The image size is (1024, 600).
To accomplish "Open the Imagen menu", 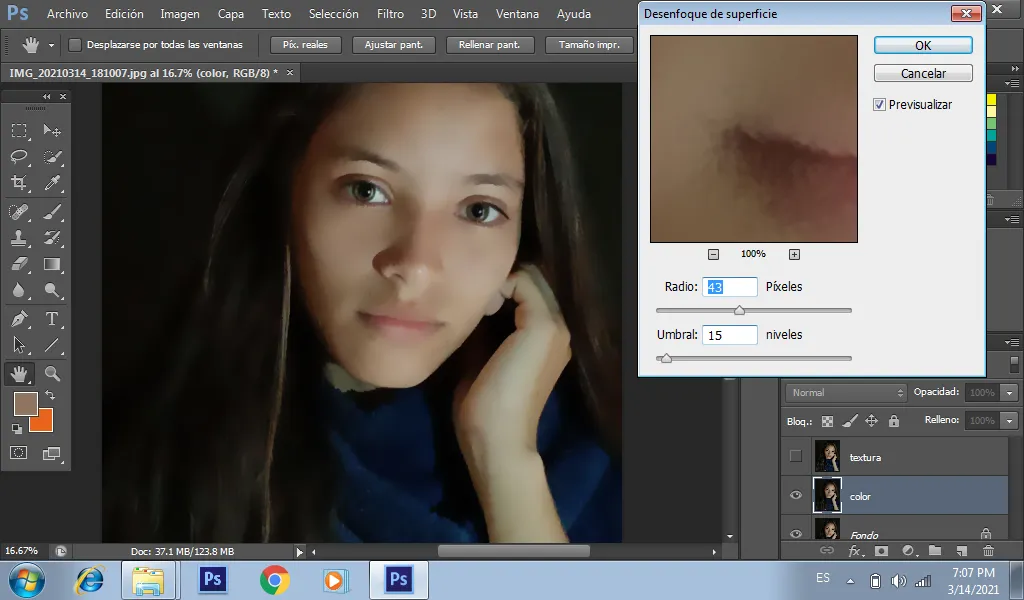I will [x=180, y=14].
